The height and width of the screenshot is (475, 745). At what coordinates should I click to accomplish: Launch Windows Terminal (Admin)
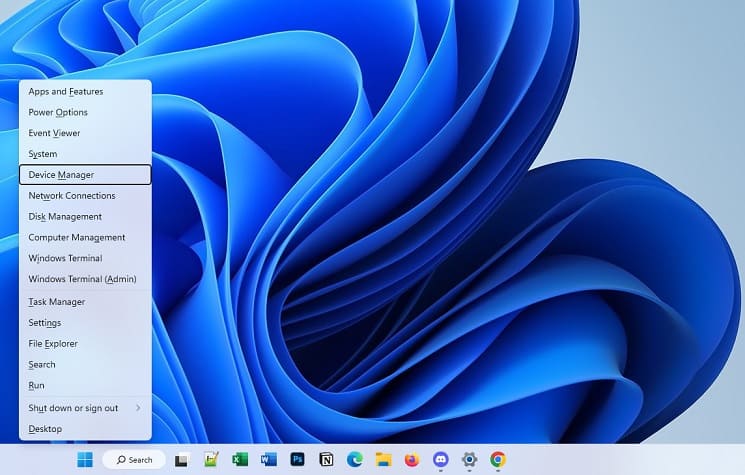(x=86, y=279)
